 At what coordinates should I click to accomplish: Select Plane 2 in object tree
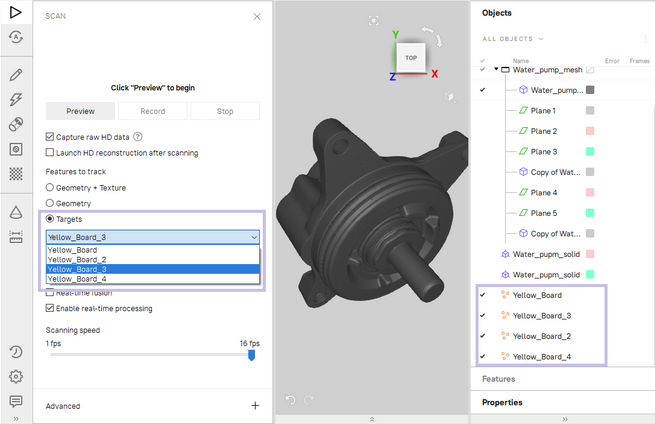543,131
